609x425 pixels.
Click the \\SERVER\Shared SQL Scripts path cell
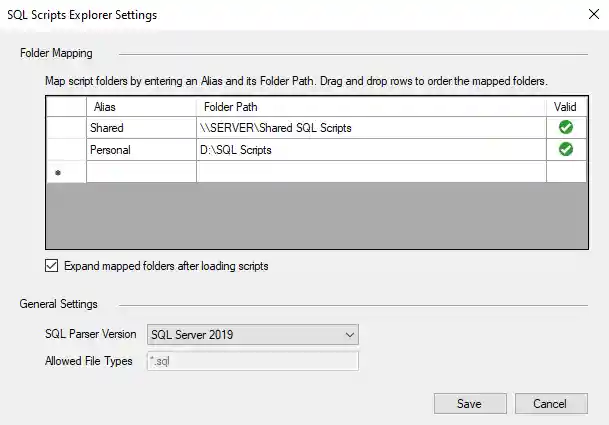point(371,128)
